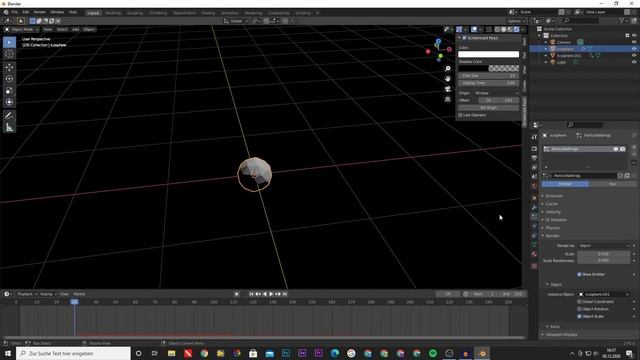This screenshot has width=640, height=360.
Task: Enable the Global Coordinates checkbox
Action: point(579,302)
